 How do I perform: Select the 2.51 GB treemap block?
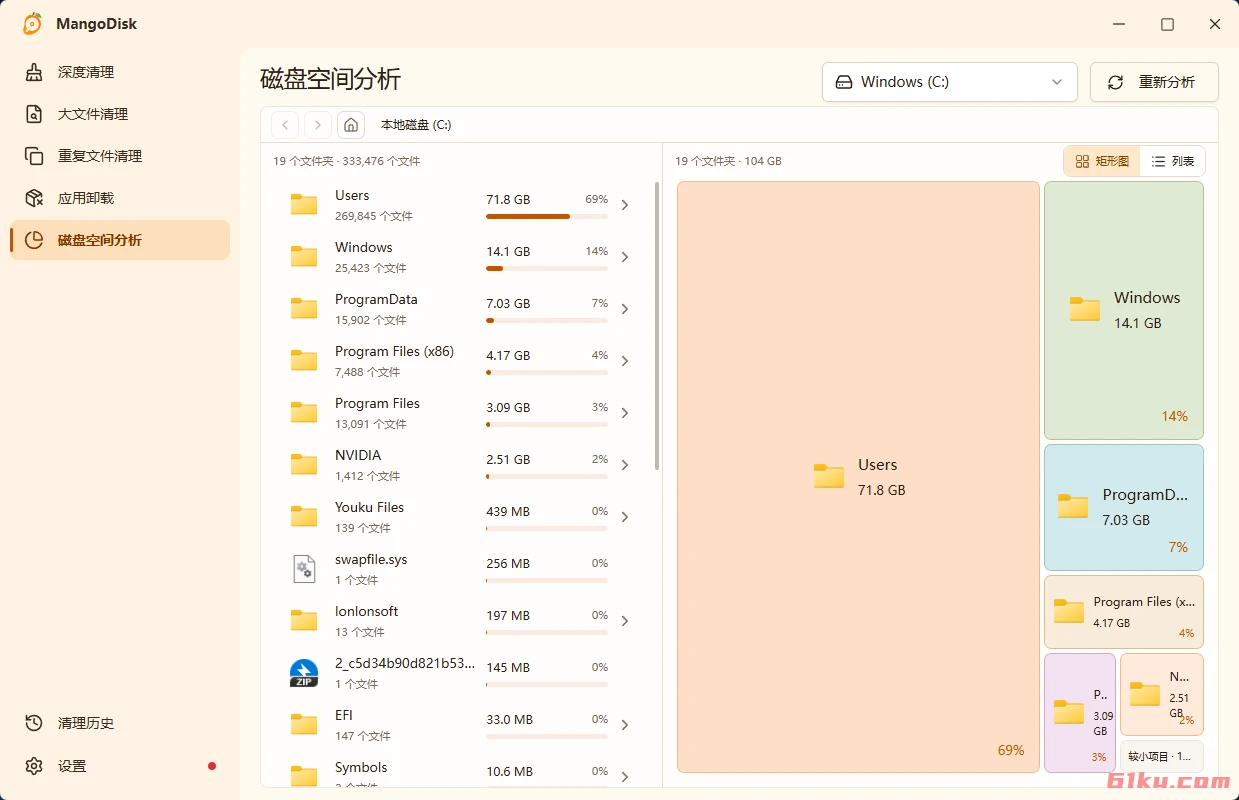point(1162,694)
